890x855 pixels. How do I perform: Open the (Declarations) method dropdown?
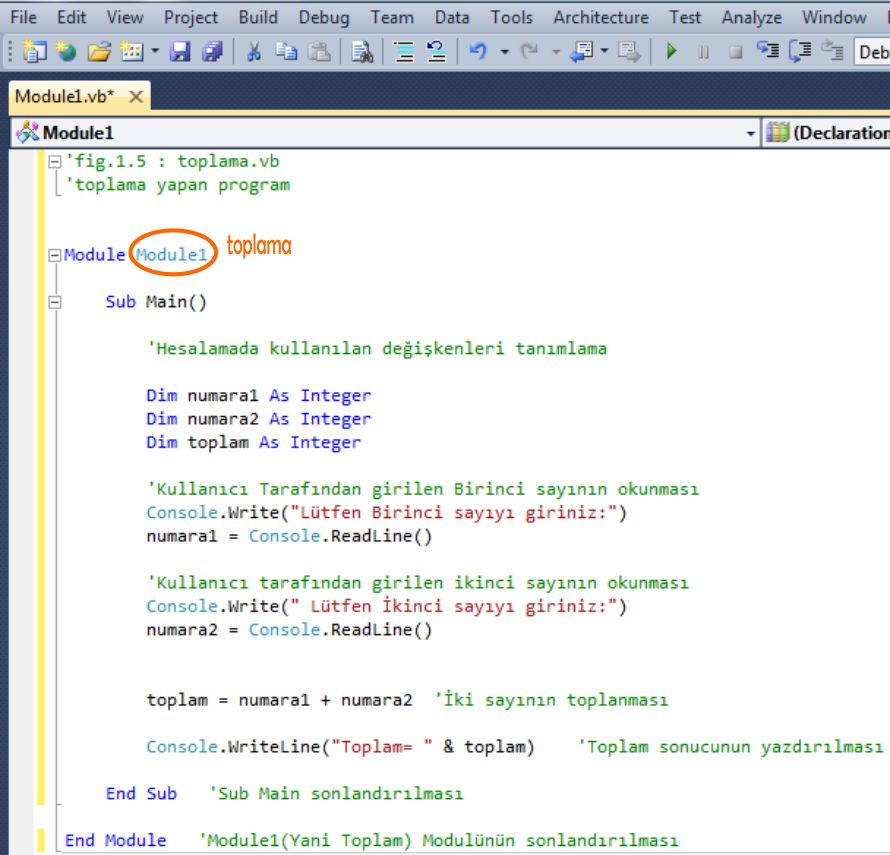tap(826, 133)
